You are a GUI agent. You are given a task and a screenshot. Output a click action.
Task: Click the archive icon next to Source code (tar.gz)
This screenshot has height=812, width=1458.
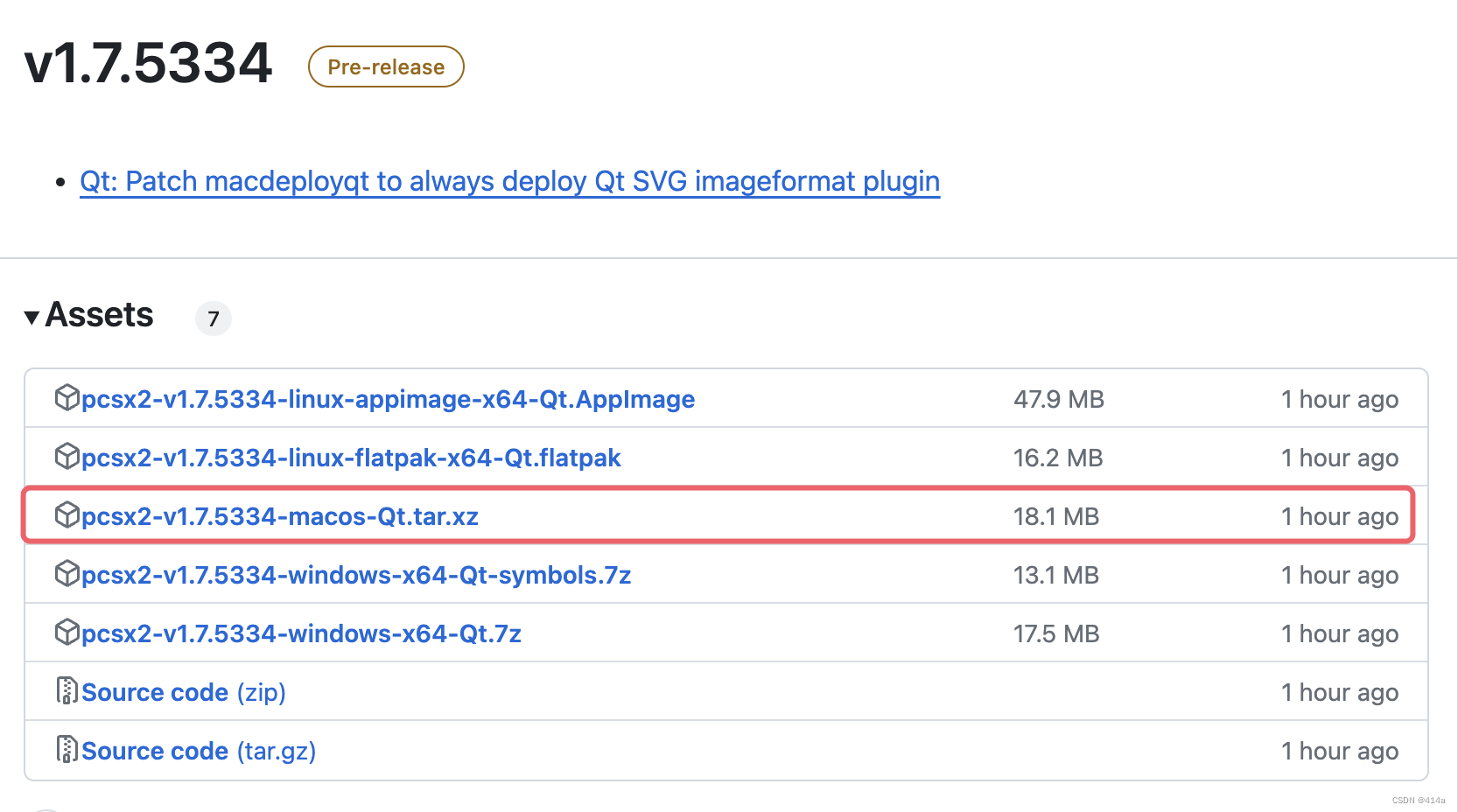coord(67,750)
